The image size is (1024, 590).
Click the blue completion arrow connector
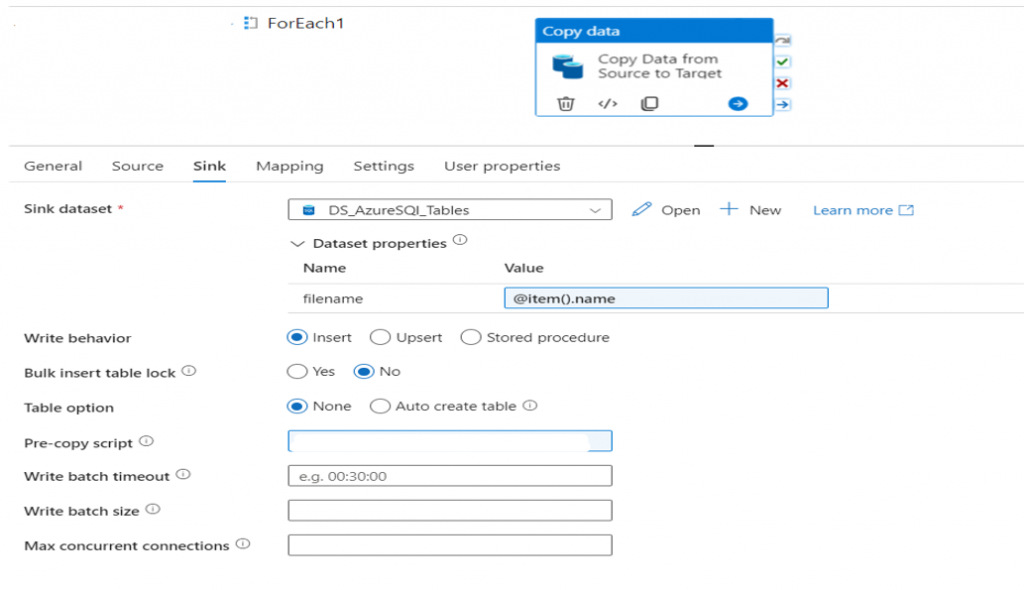(783, 104)
